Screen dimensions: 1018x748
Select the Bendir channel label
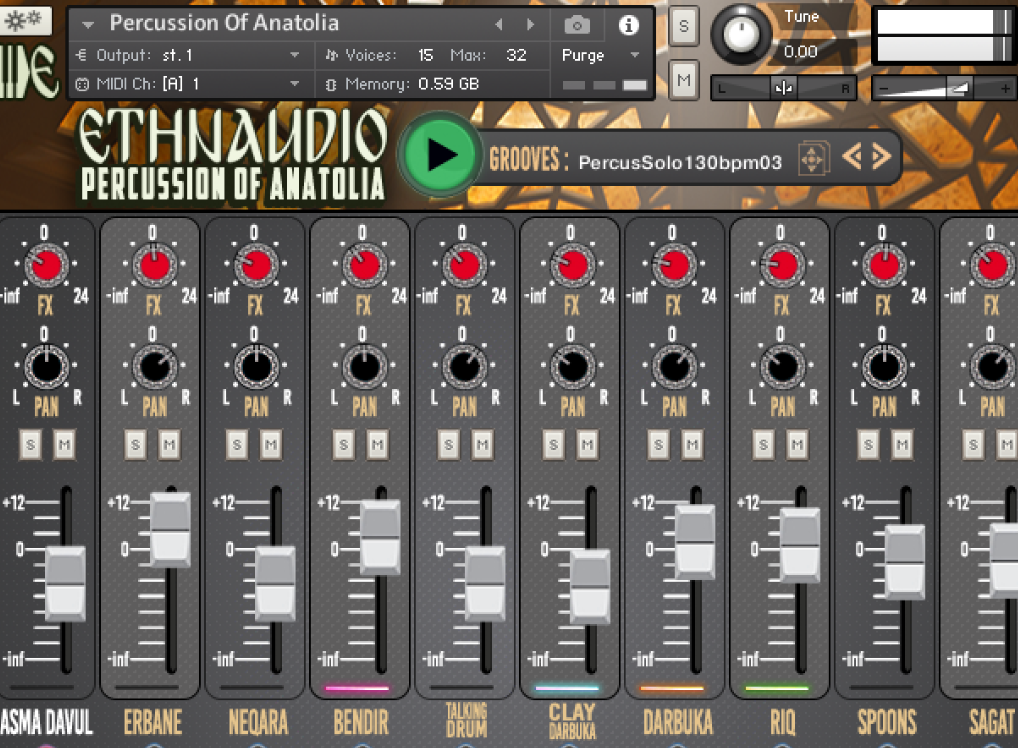click(361, 722)
